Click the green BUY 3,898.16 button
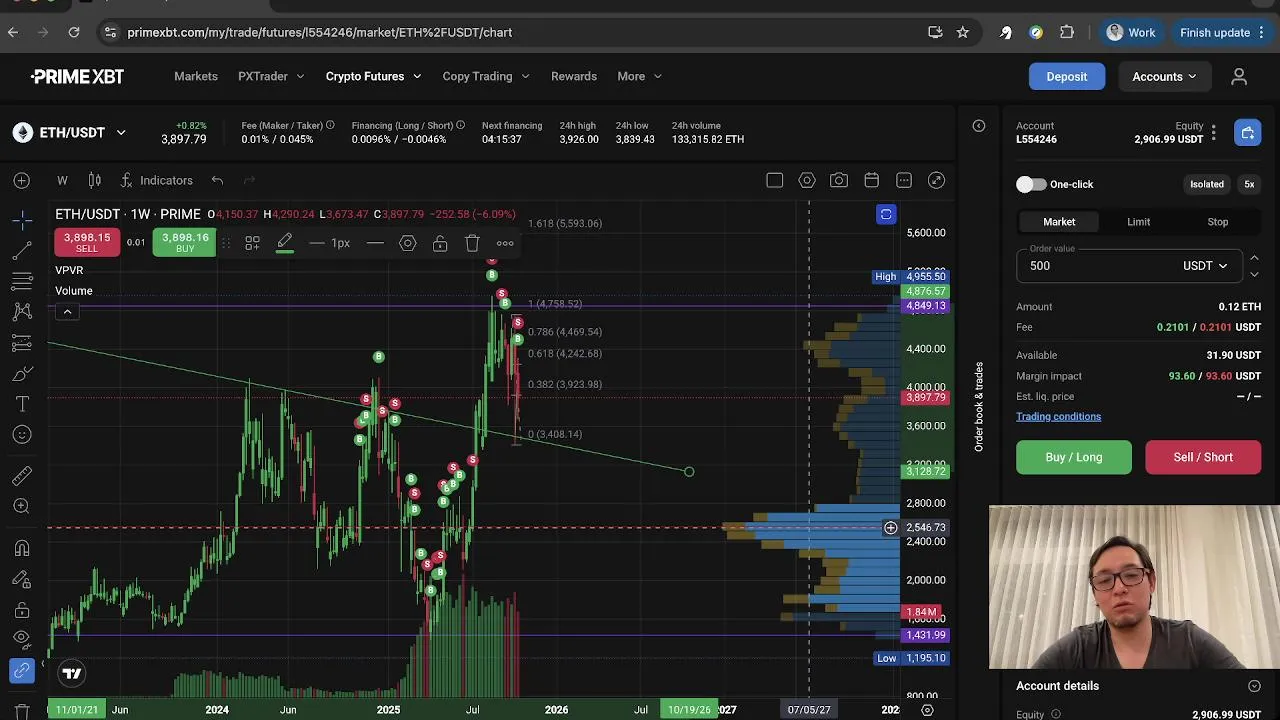This screenshot has width=1280, height=720. [x=185, y=243]
